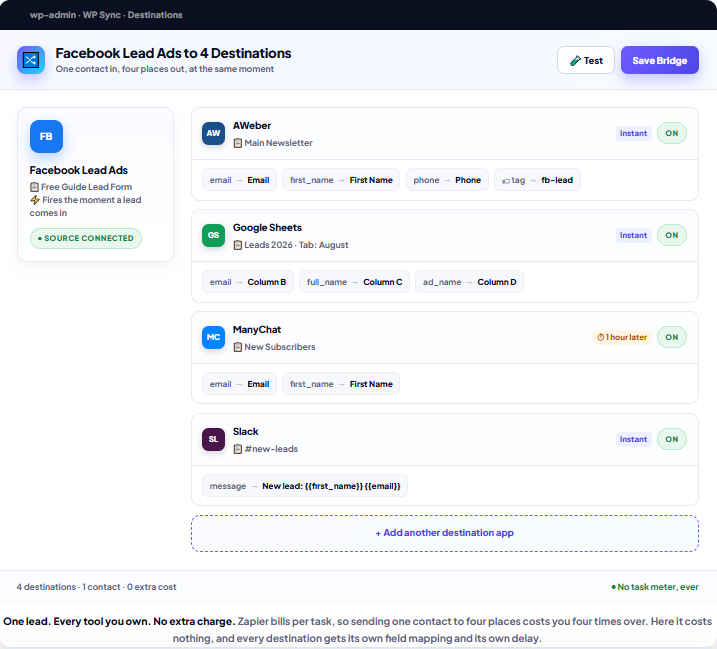Click the No task meter, ever status
Image resolution: width=717 pixels, height=649 pixels.
(x=655, y=587)
